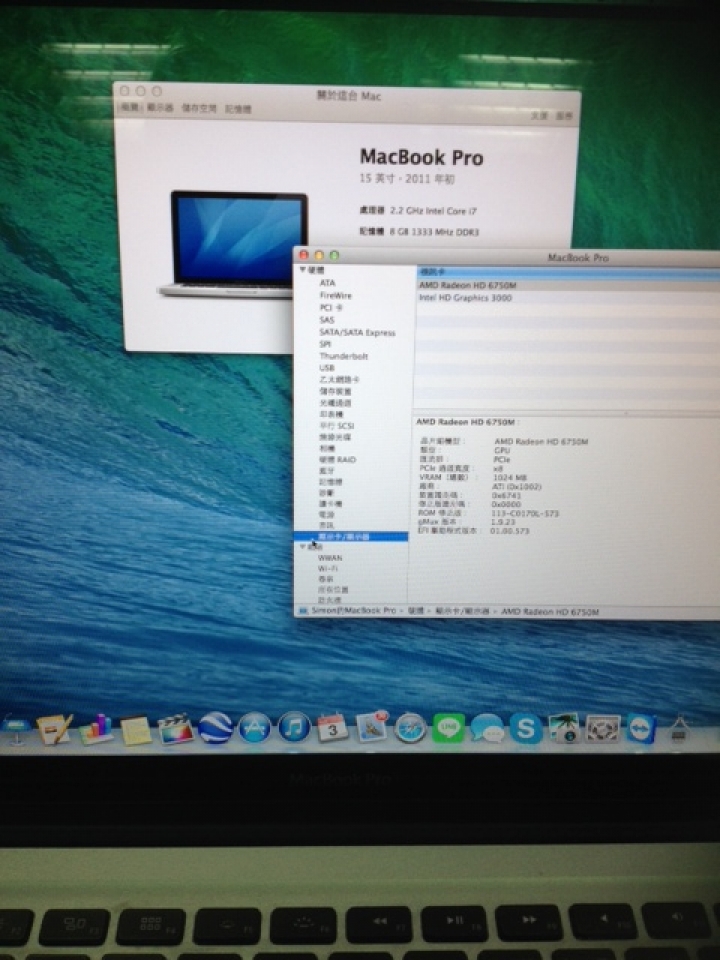The width and height of the screenshot is (720, 960).
Task: Open the App Store Dock icon
Action: (x=255, y=728)
